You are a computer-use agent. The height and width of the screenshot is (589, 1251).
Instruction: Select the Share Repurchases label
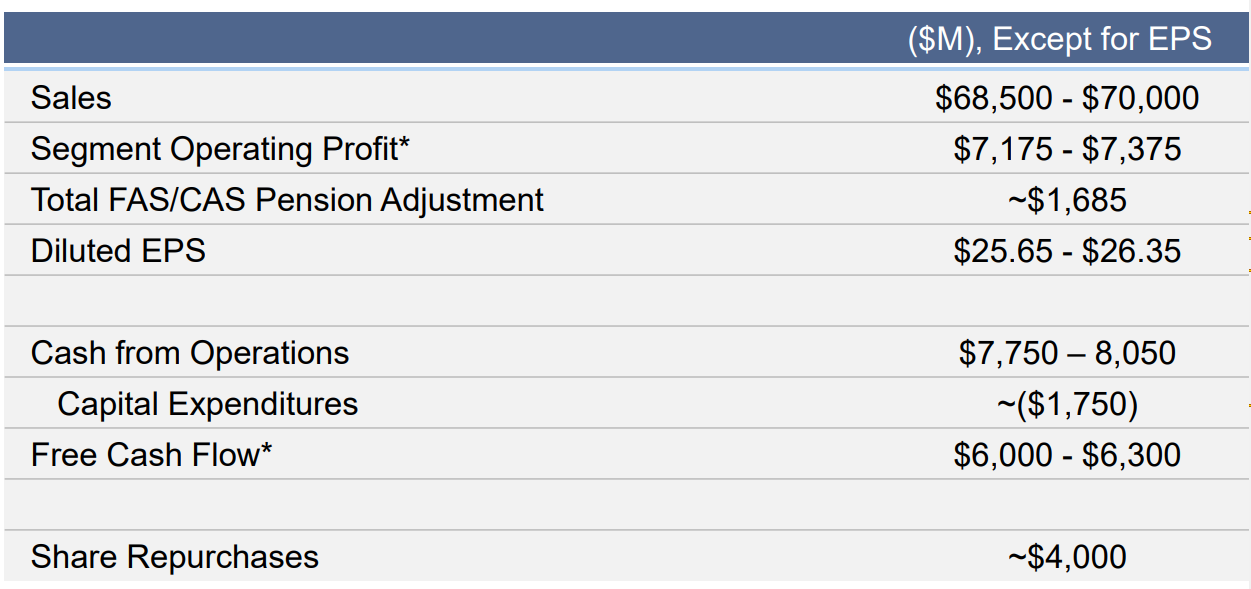(x=175, y=557)
